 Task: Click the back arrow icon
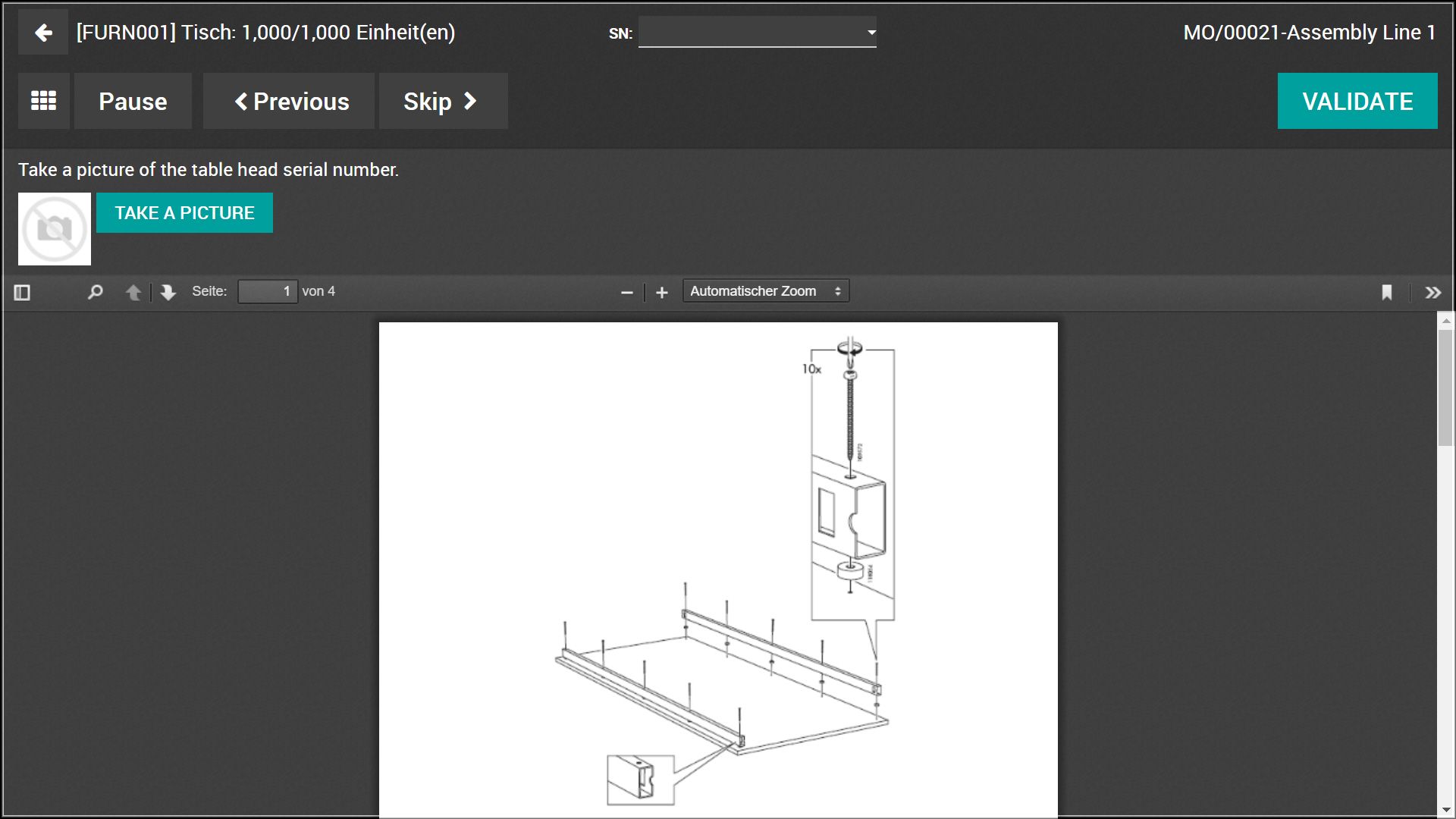click(43, 33)
